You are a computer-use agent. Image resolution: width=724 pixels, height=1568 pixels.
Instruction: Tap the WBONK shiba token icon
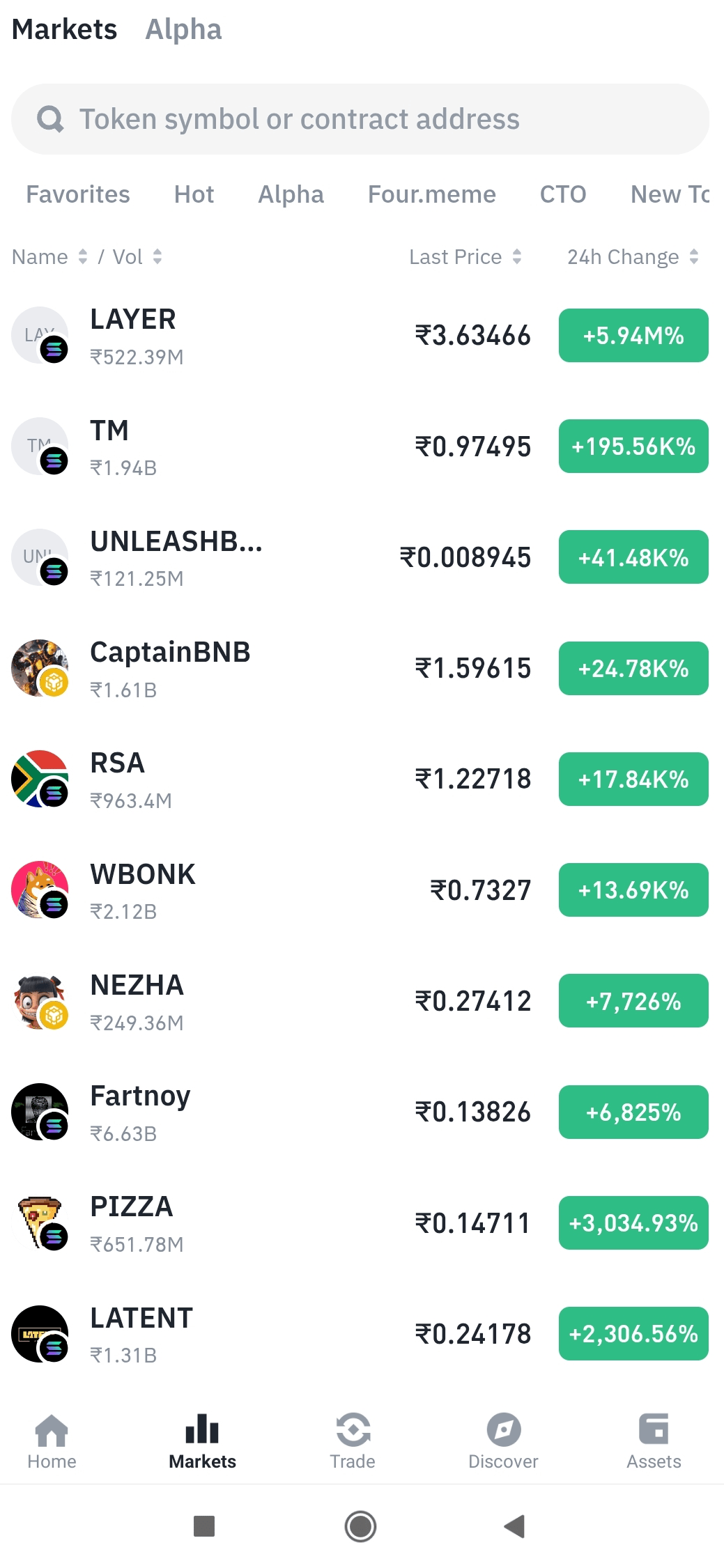(x=40, y=890)
